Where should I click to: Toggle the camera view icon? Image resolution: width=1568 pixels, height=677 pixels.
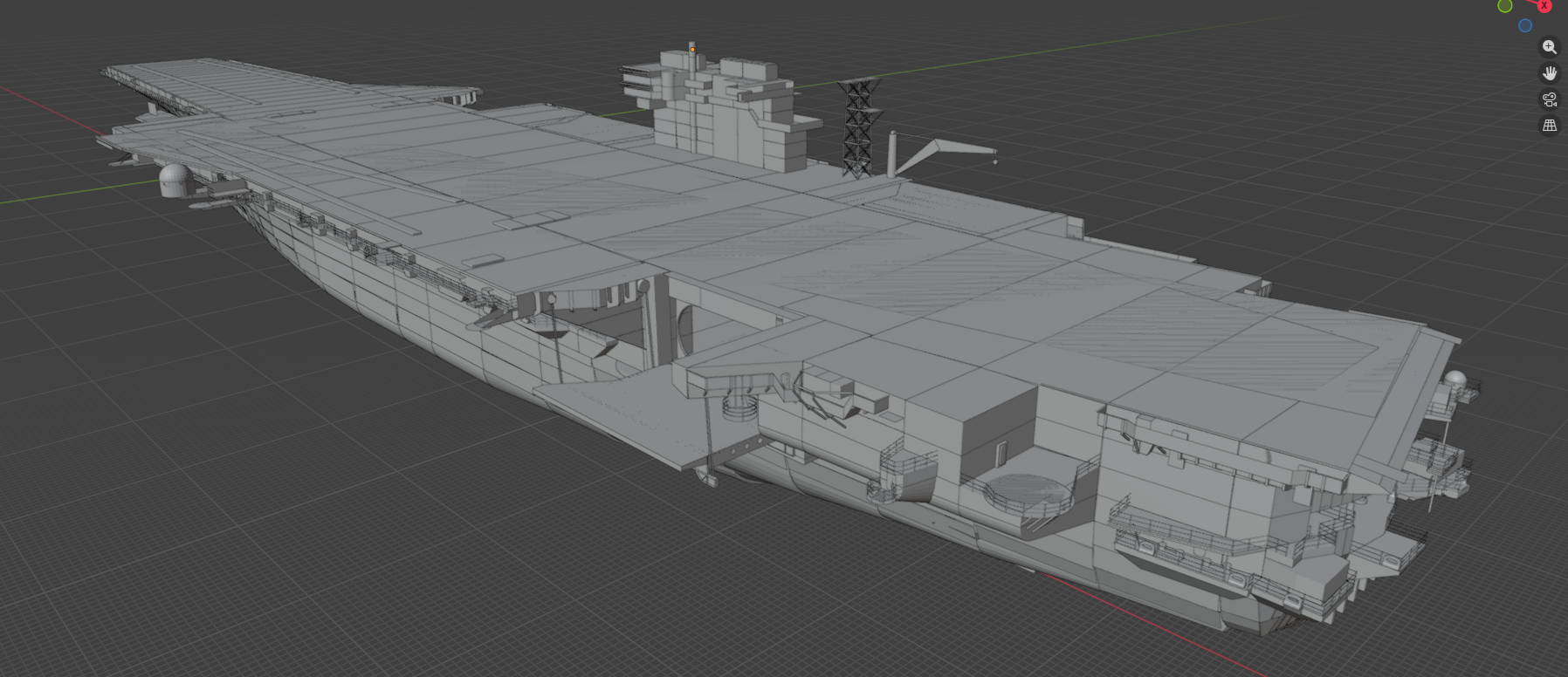click(1550, 99)
